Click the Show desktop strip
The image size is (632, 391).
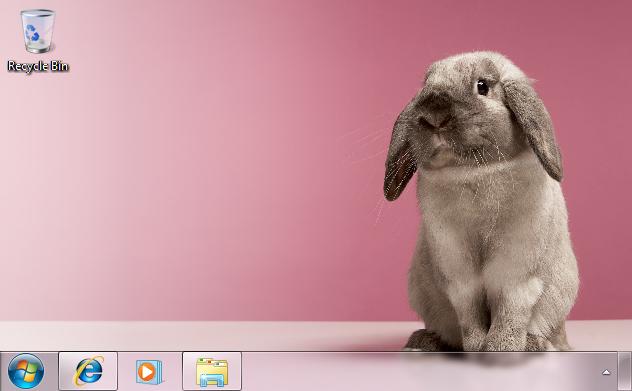625,371
